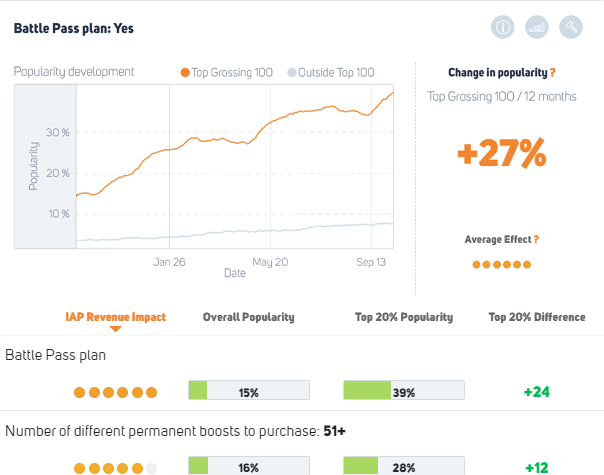Click the question mark beside Average Effect
The image size is (604, 475).
(x=536, y=239)
